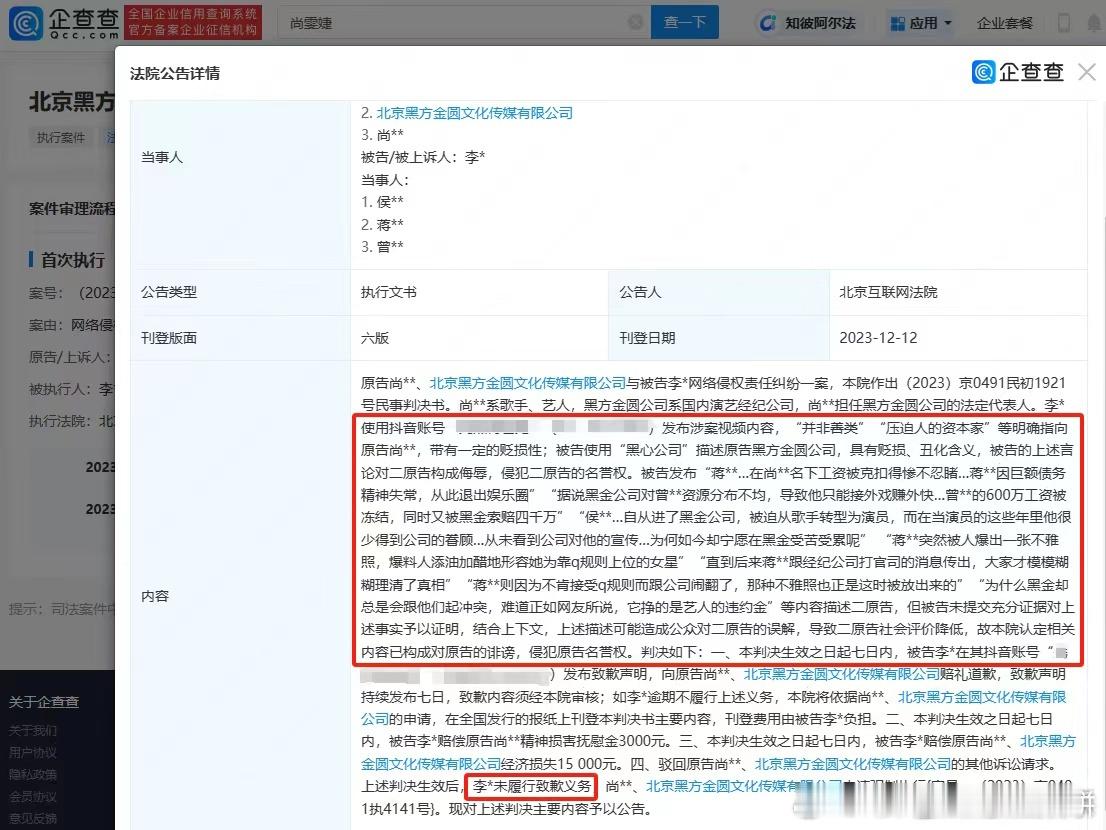Click the 关于企查查 footer heading
This screenshot has width=1106, height=830.
click(44, 702)
